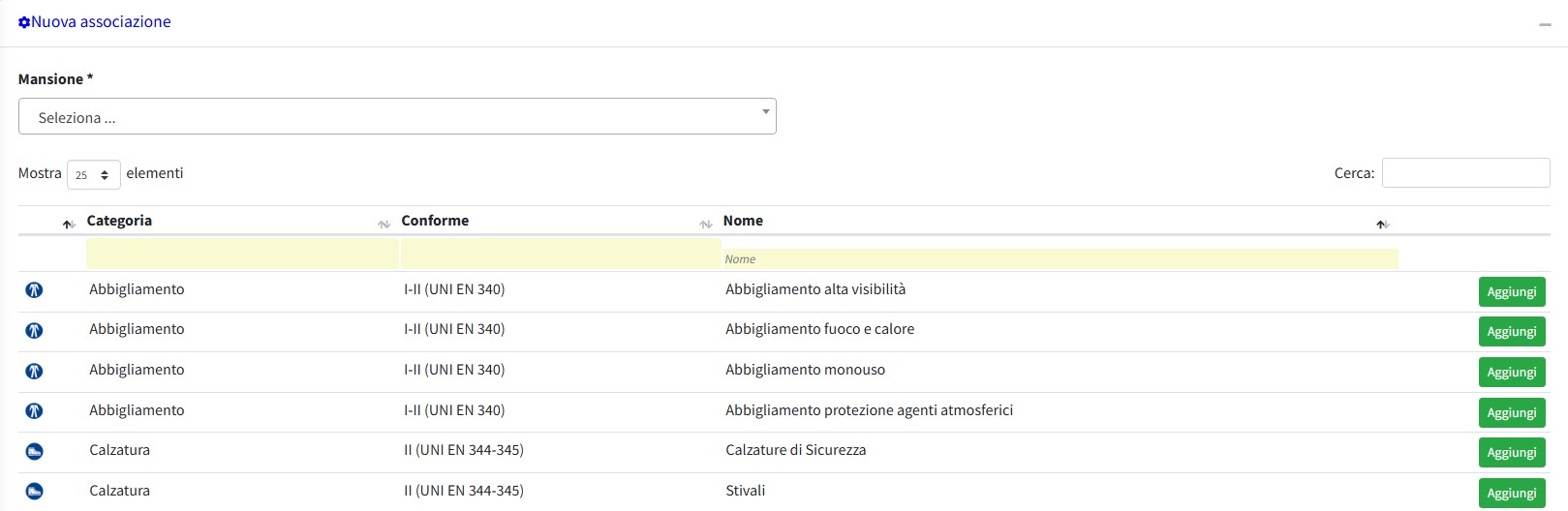Screen dimensions: 1568x511
Task: Add Stivali with Aggiungi button
Action: [1511, 493]
